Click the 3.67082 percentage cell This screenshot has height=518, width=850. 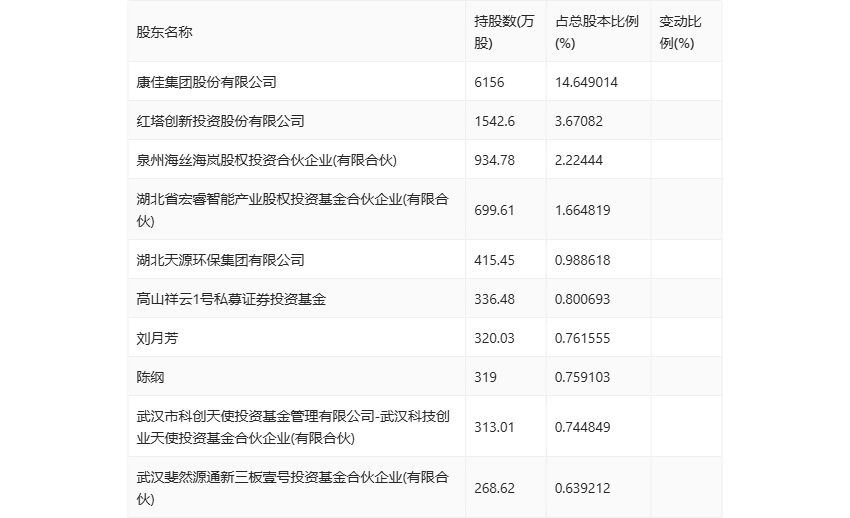[578, 121]
